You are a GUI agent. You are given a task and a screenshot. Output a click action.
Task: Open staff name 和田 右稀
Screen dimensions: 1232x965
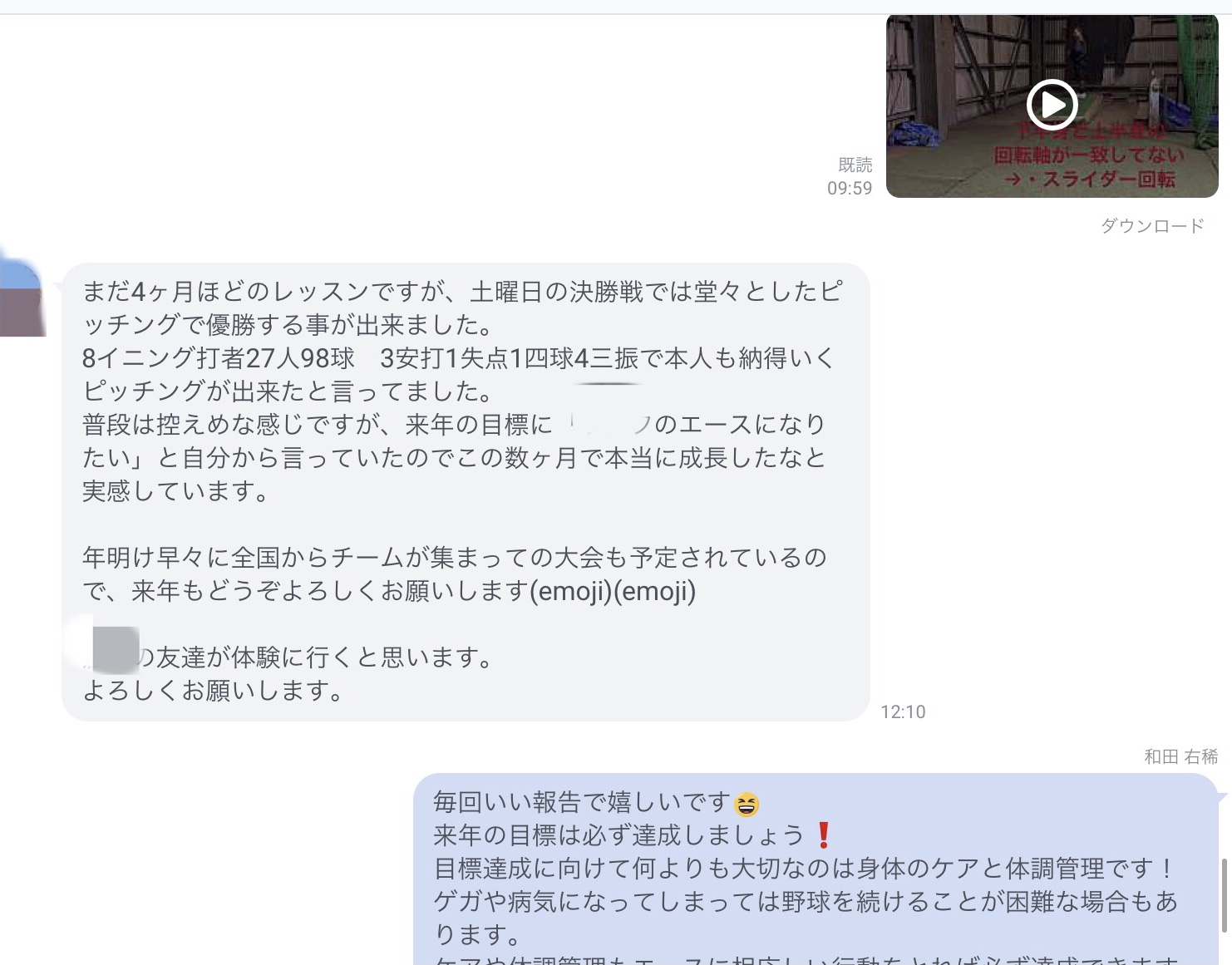pos(1180,756)
